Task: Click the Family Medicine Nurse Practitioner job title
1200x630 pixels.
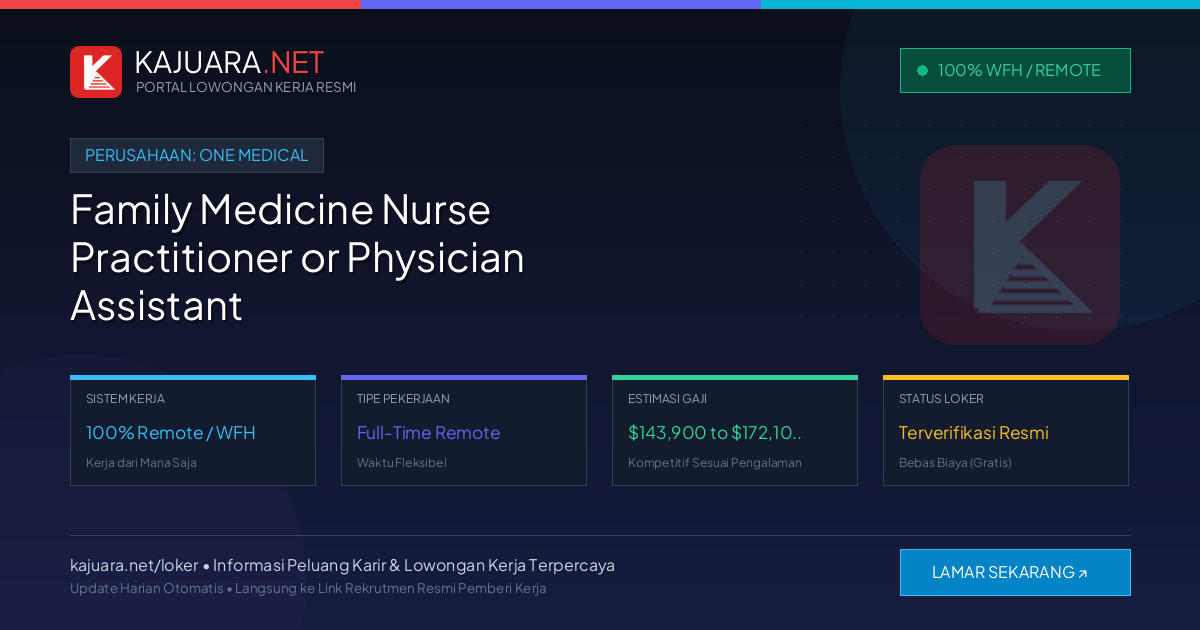Action: pos(297,257)
